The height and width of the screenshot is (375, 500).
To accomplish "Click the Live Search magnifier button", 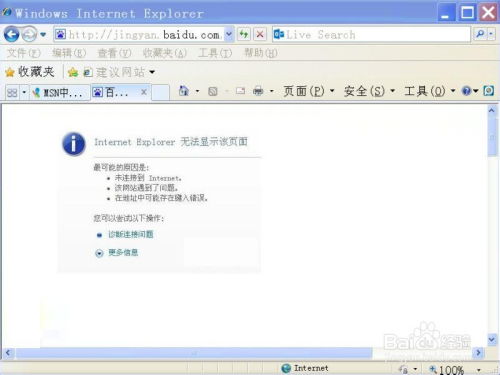I will pyautogui.click(x=480, y=34).
